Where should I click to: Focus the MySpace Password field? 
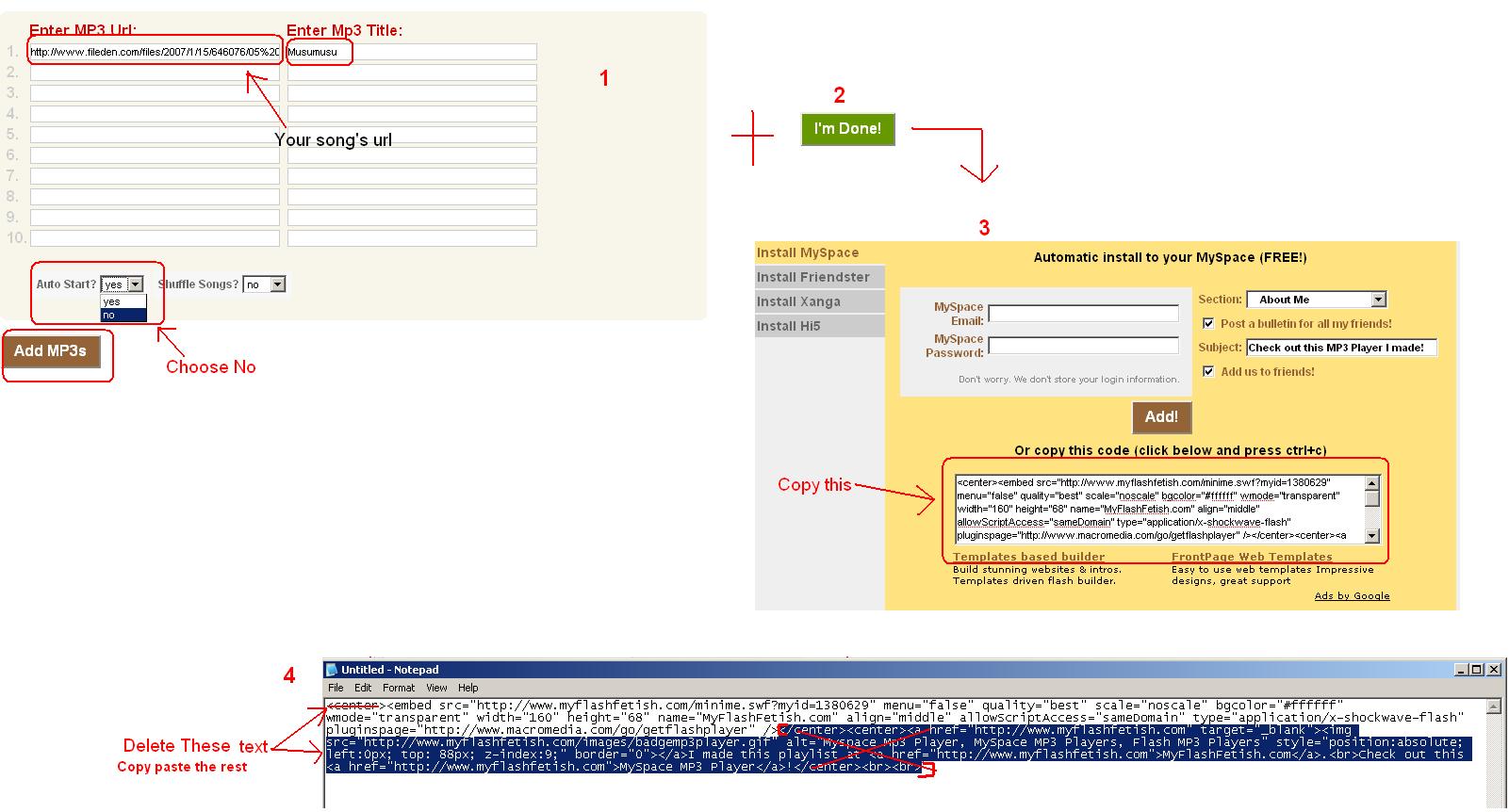coord(1083,346)
